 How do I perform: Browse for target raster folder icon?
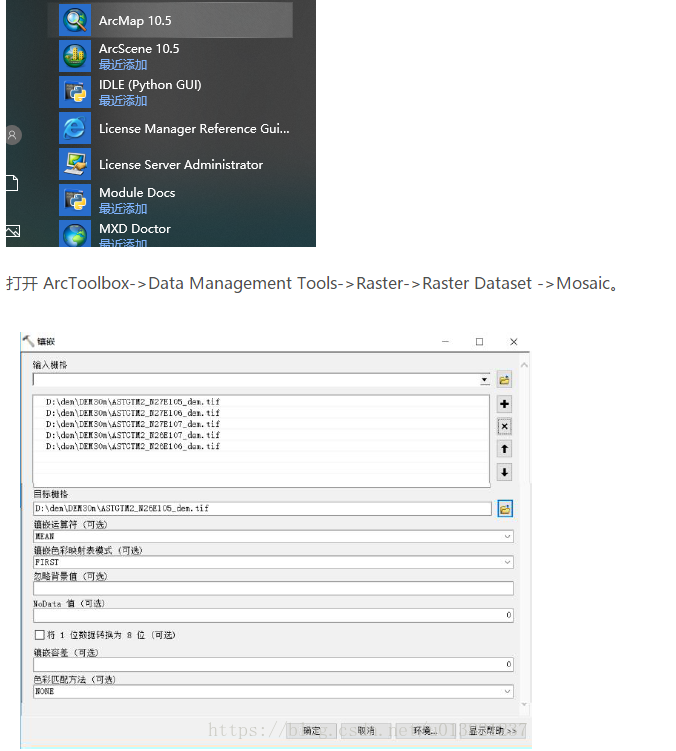(504, 509)
